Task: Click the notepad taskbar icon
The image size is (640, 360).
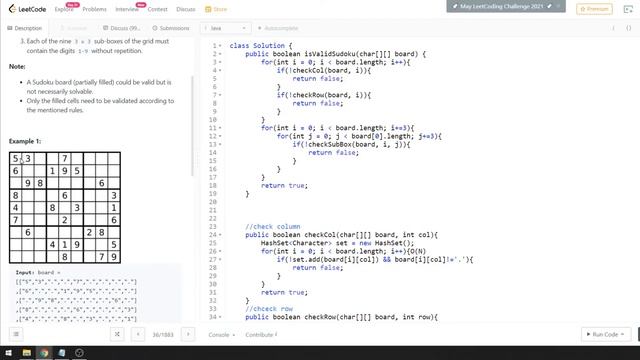Action: click(x=62, y=353)
